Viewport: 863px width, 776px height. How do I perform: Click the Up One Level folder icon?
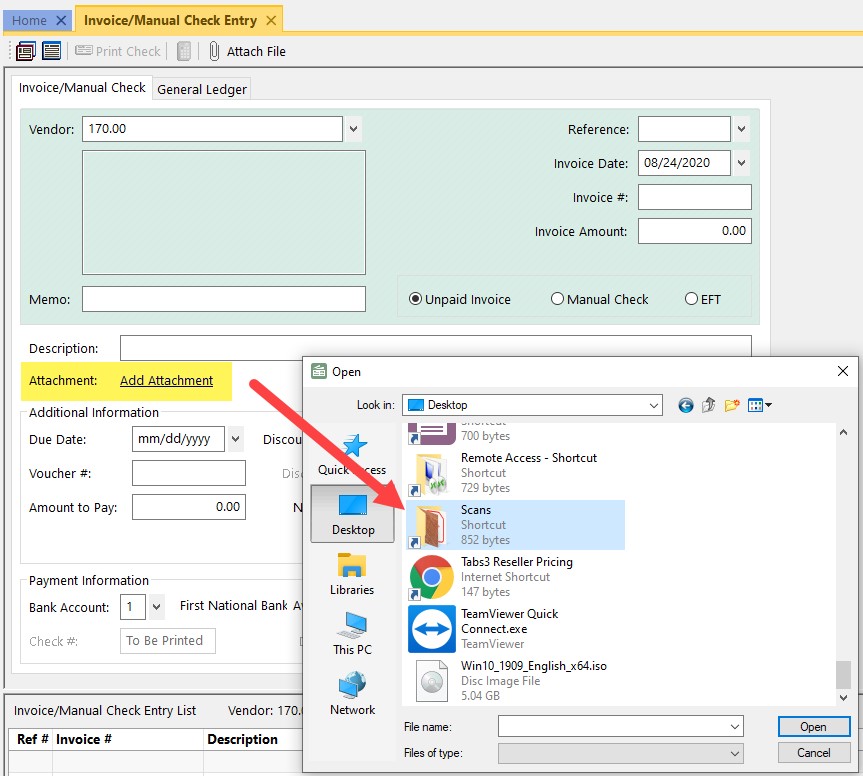709,404
